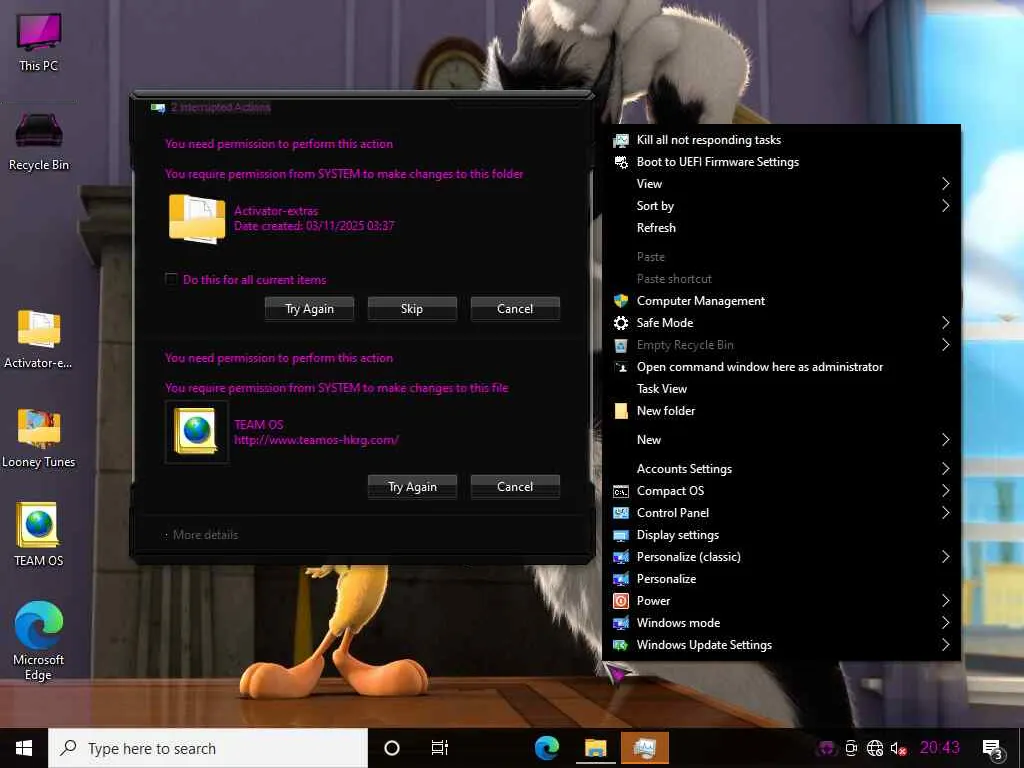1024x768 pixels.
Task: Click the Boot to UEFI gear icon
Action: [x=621, y=162]
